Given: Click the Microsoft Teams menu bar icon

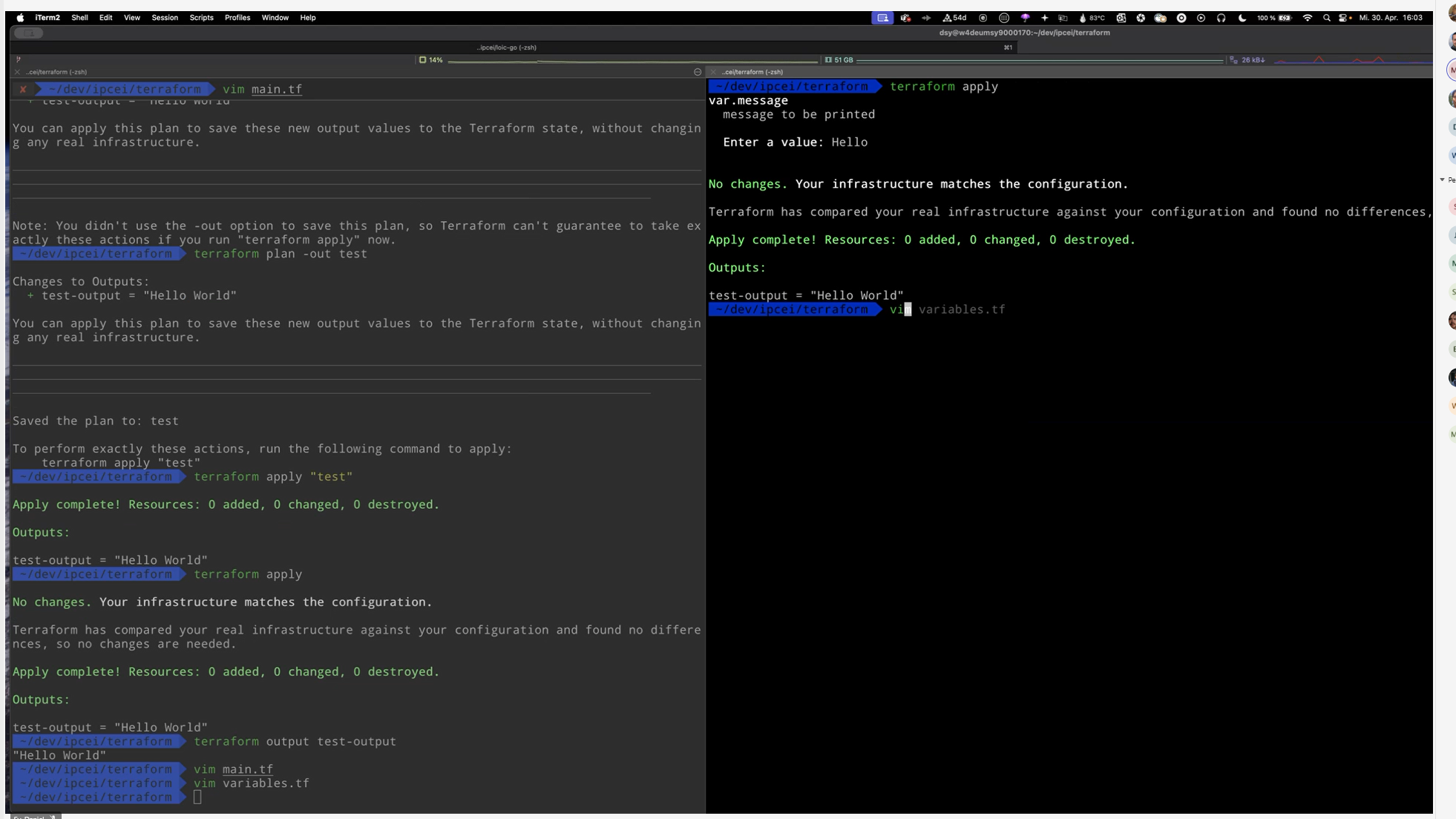Looking at the screenshot, I should tap(905, 18).
